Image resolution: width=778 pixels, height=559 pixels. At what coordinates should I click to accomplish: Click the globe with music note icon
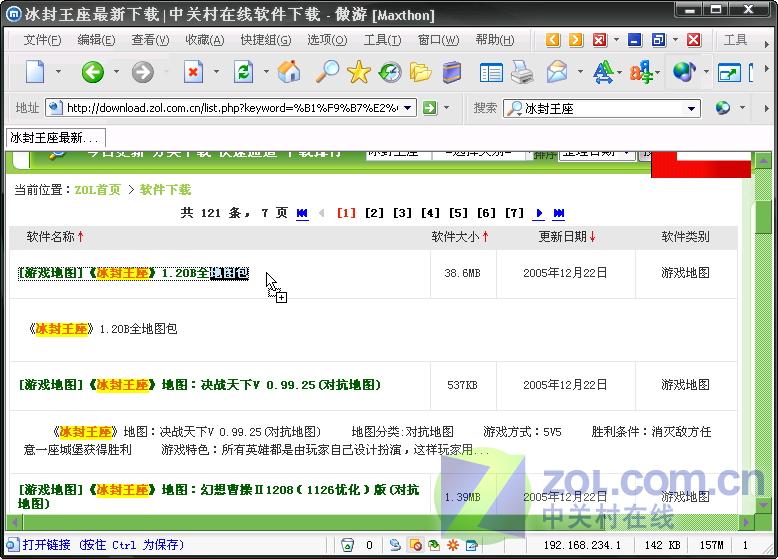tap(684, 72)
